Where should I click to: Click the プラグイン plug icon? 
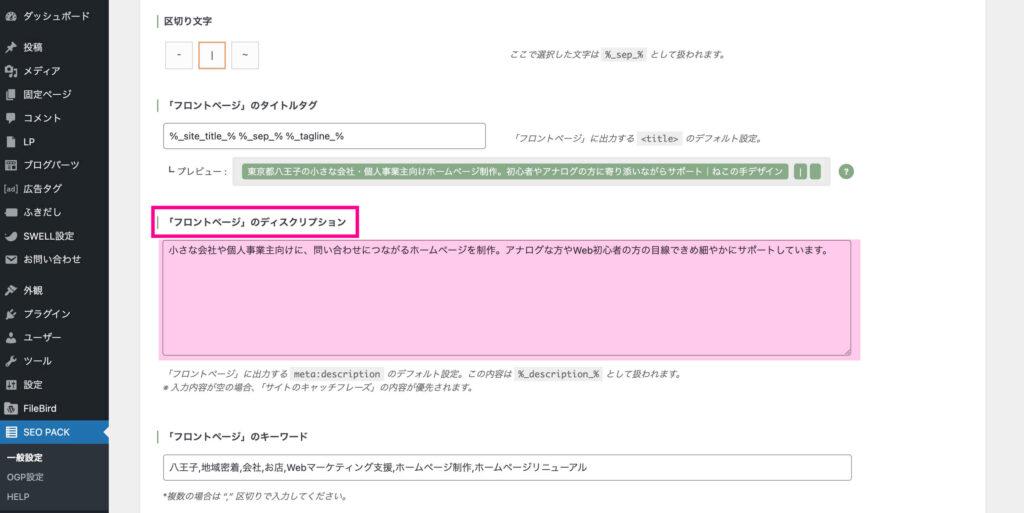point(11,314)
